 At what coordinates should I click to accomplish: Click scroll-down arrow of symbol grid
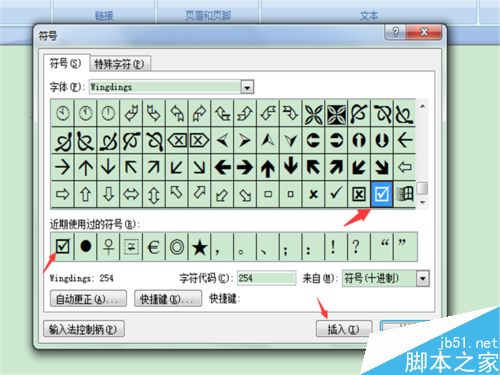coord(423,202)
